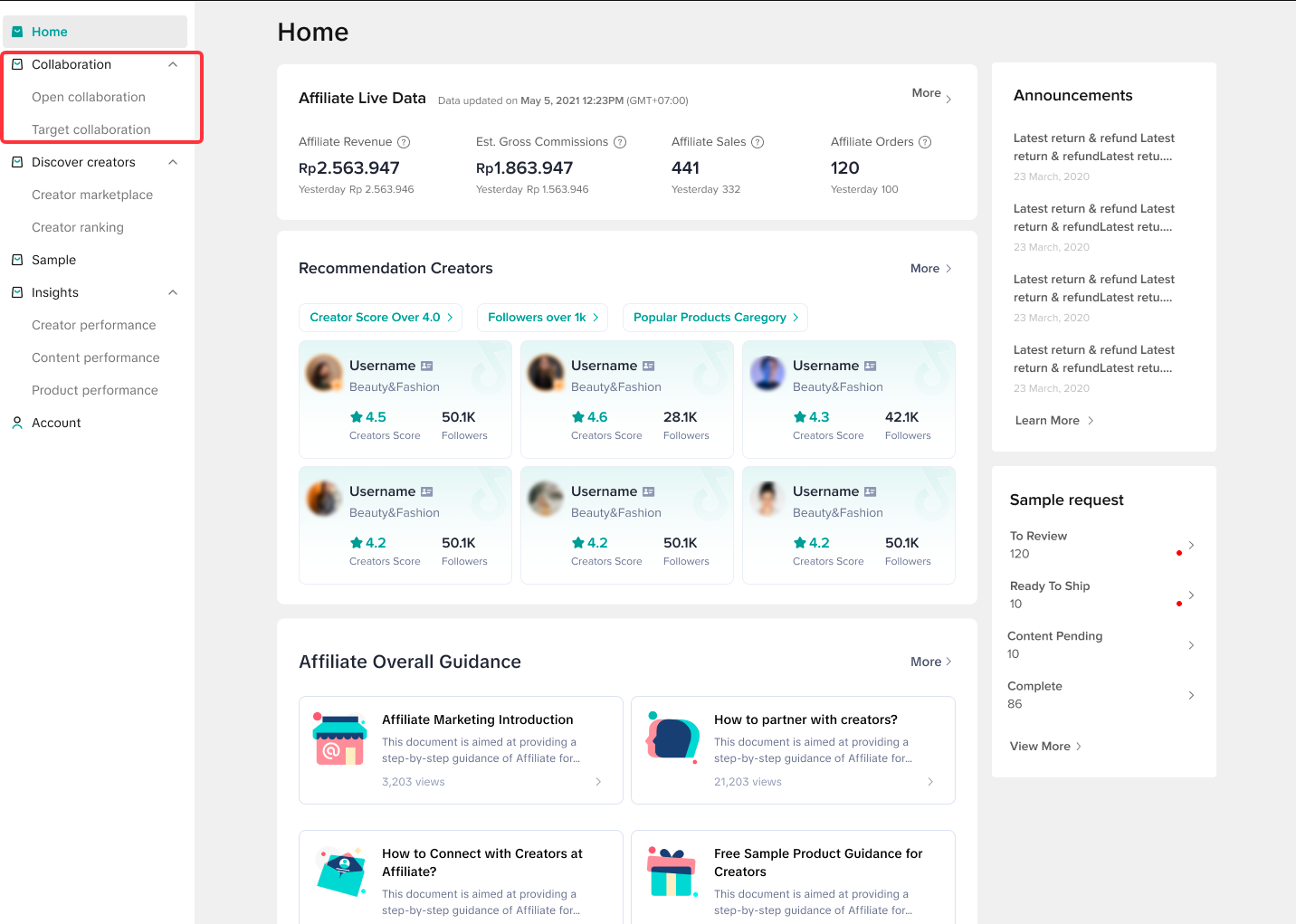1296x924 pixels.
Task: Click Affiliate Orders help question icon
Action: (x=925, y=142)
